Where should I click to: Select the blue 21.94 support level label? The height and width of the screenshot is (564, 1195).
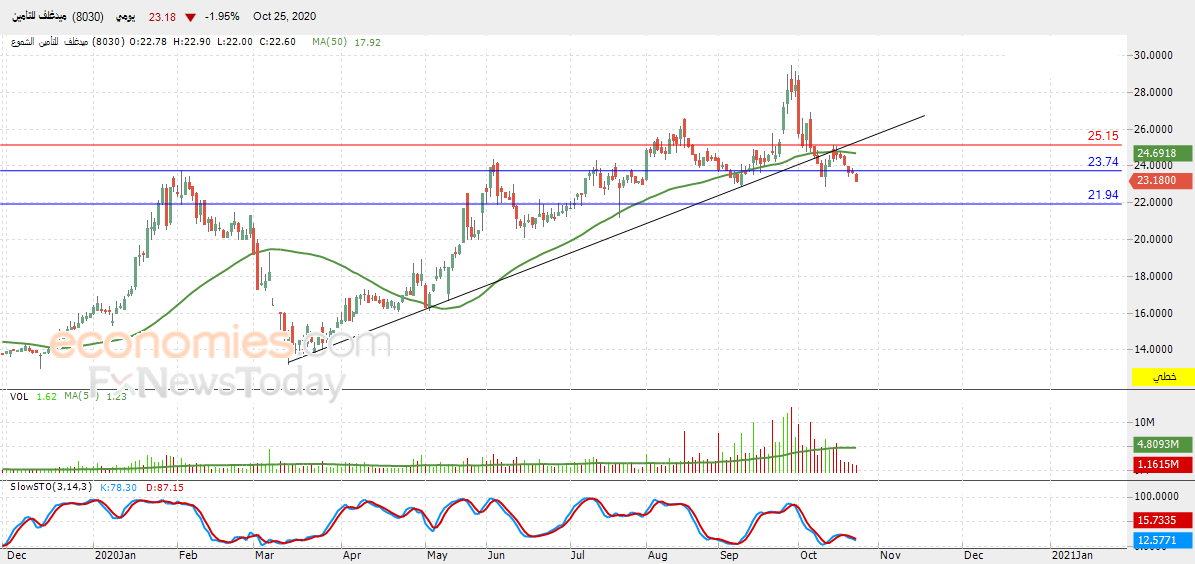pyautogui.click(x=1103, y=195)
